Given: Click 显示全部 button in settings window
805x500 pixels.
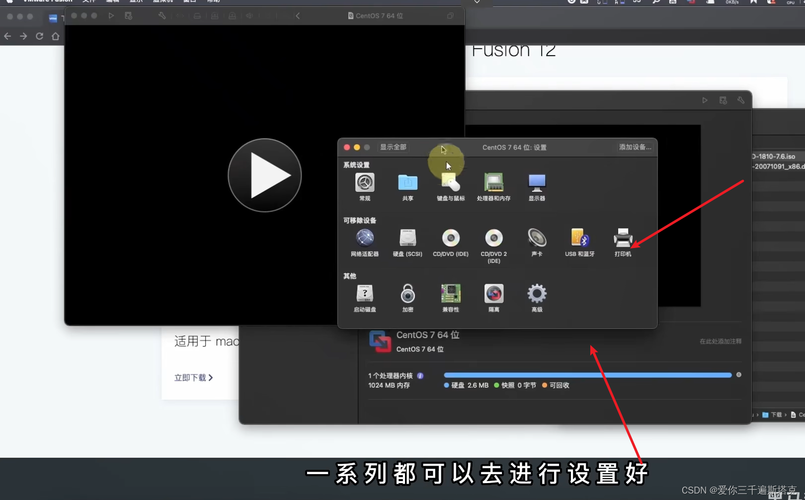Looking at the screenshot, I should [393, 147].
